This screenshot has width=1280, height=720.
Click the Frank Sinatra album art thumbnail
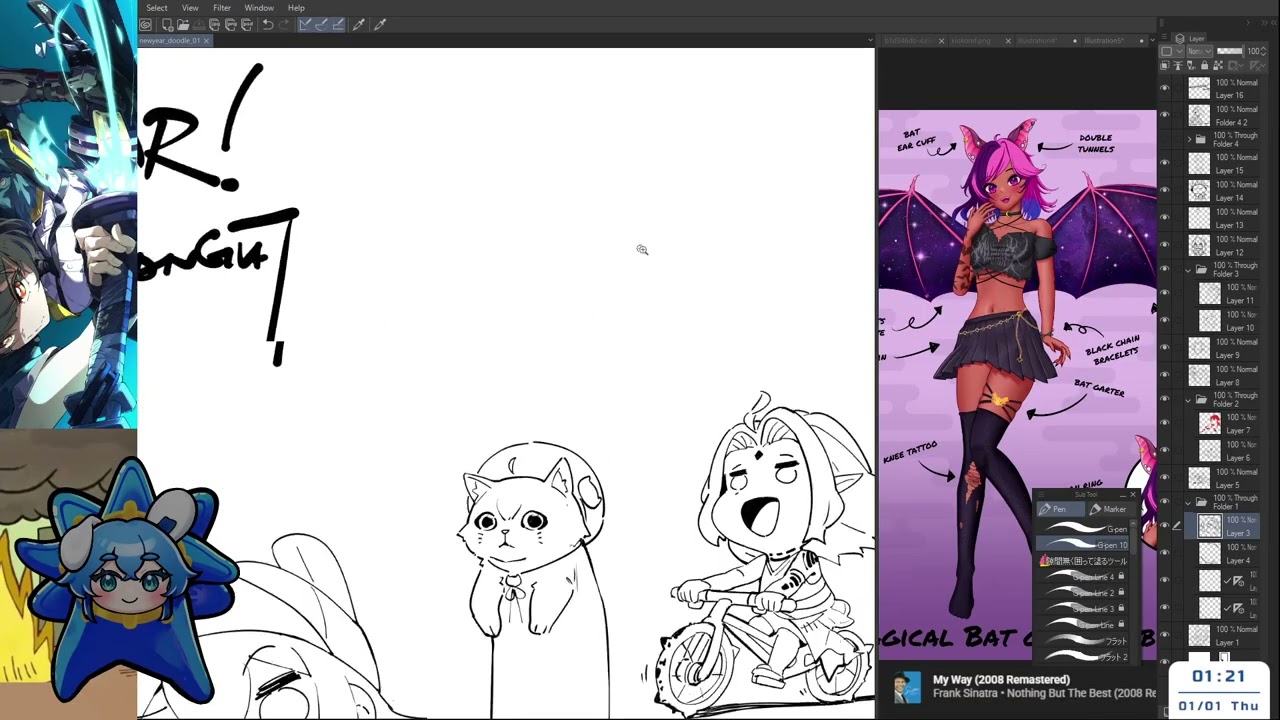click(x=907, y=687)
